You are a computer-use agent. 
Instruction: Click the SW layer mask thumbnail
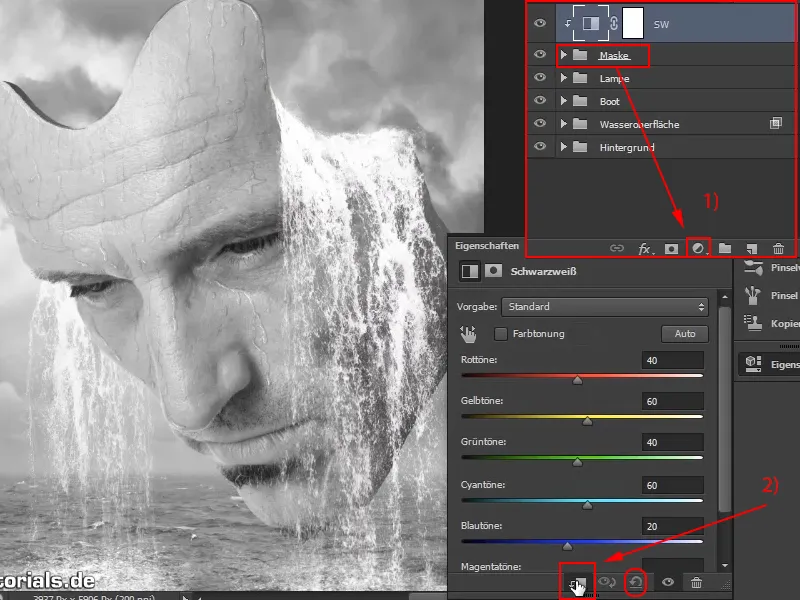click(x=633, y=23)
